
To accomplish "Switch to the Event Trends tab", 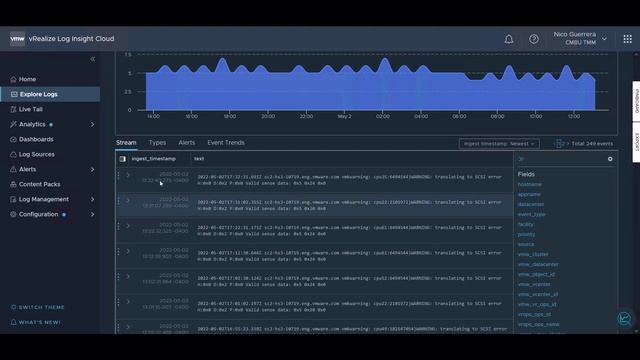I will coord(226,142).
